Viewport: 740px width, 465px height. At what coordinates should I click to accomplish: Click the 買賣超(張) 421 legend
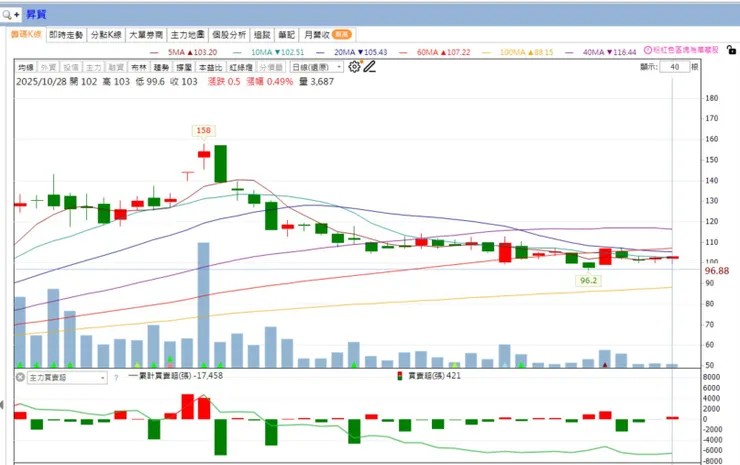(x=434, y=376)
